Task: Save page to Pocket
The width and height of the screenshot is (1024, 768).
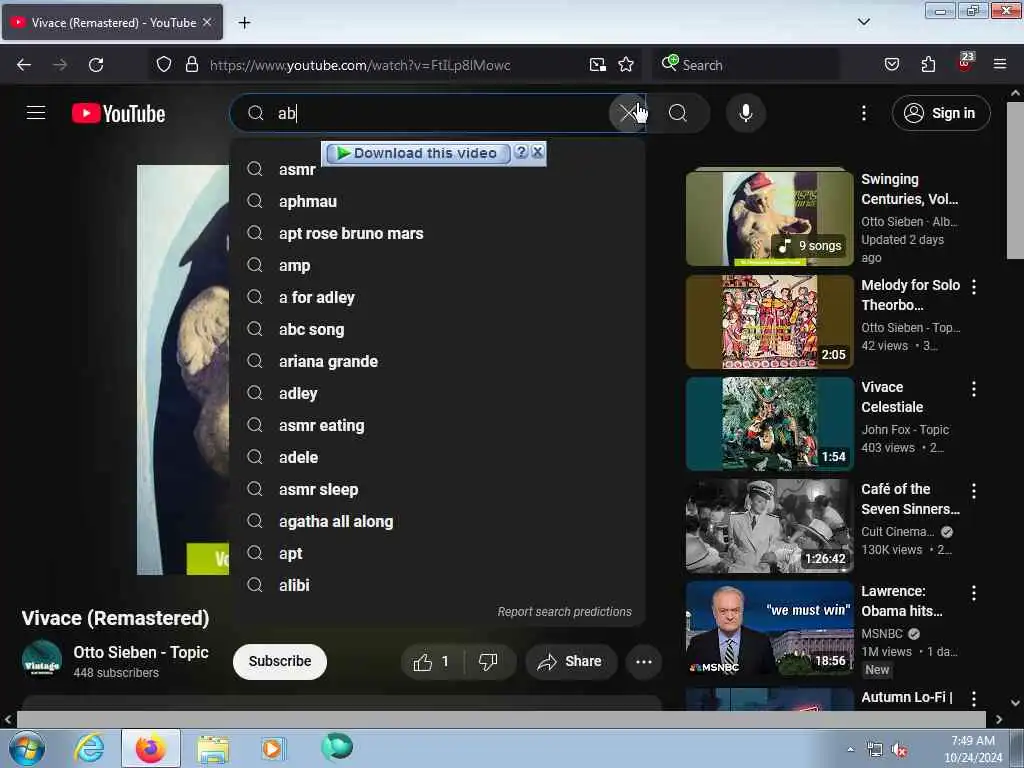Action: (x=891, y=65)
